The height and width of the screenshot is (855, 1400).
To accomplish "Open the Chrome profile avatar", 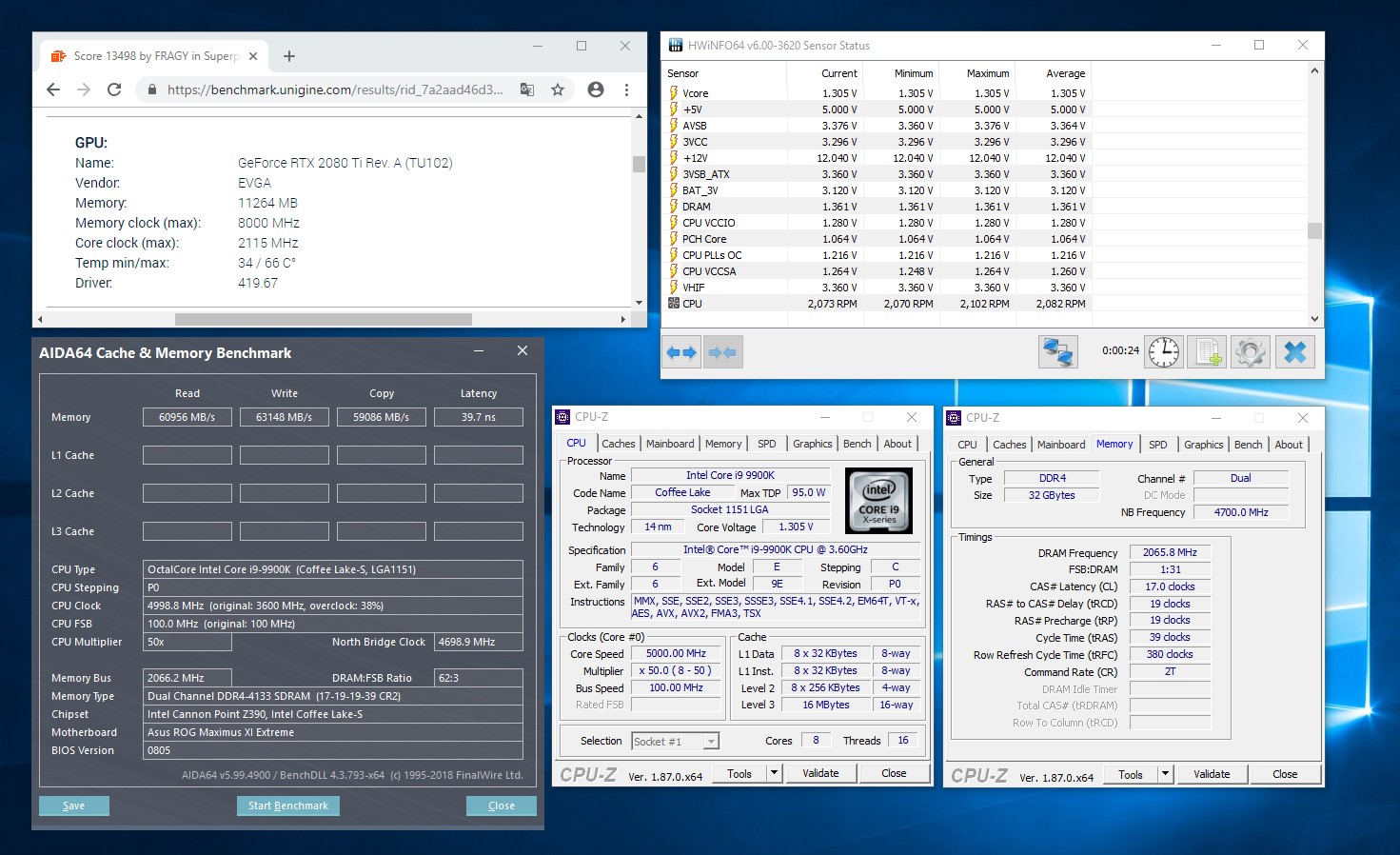I will [x=596, y=89].
